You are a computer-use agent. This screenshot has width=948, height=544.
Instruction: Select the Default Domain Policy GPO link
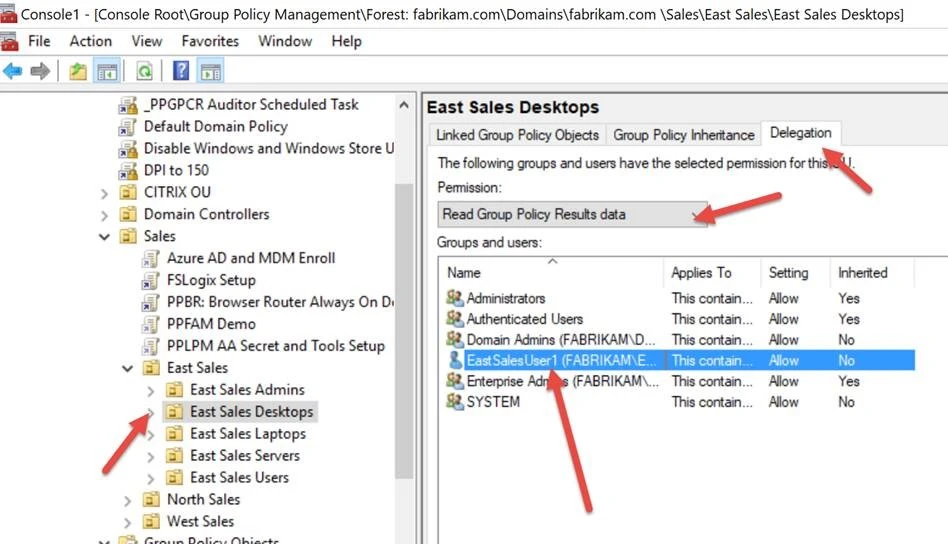215,126
